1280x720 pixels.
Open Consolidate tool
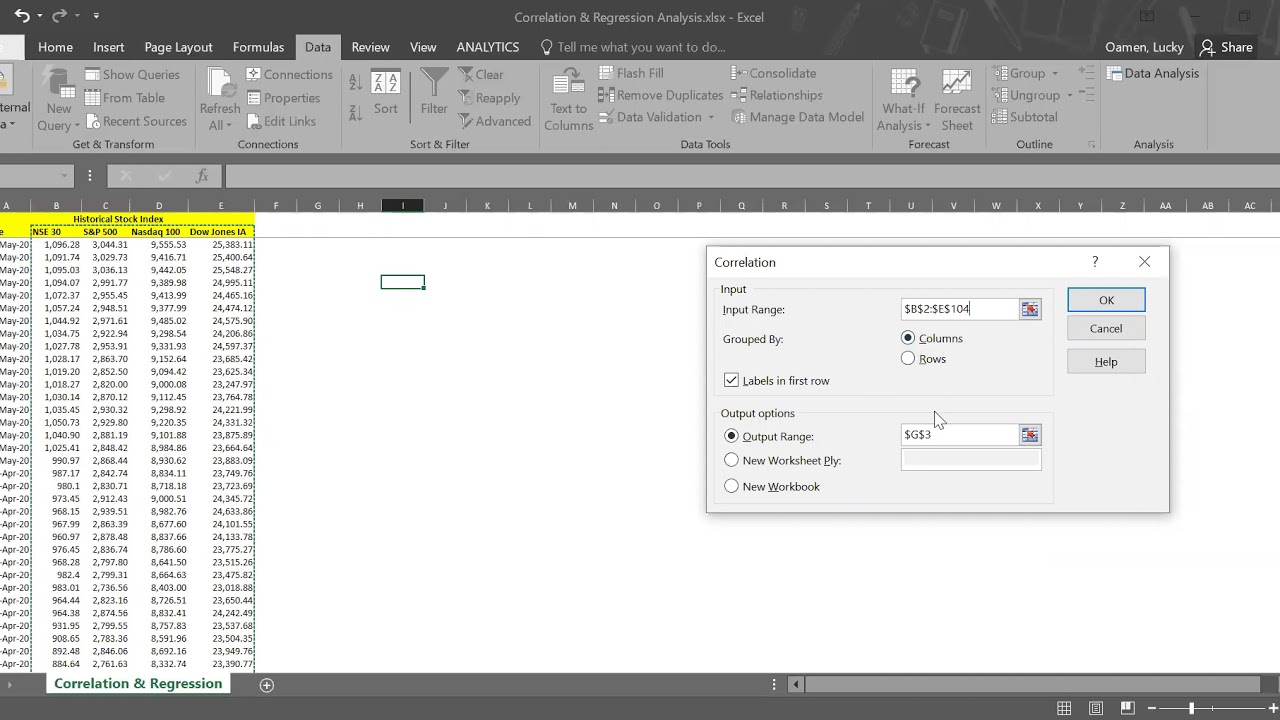point(774,73)
